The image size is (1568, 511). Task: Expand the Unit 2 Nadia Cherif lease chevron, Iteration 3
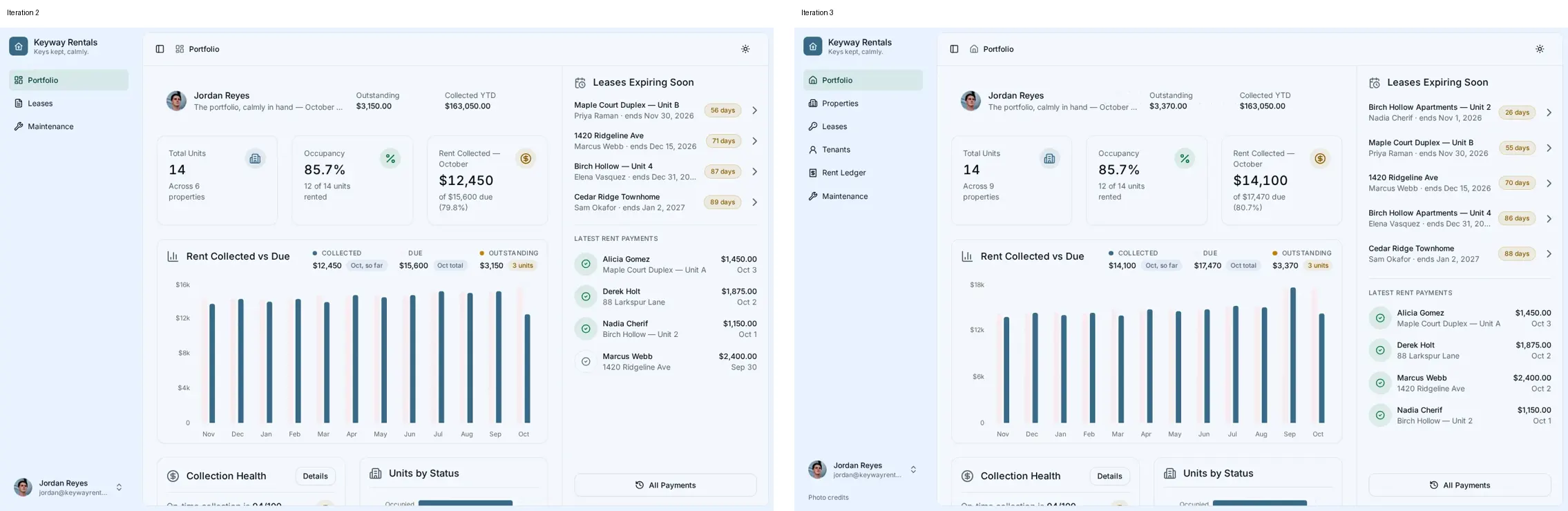1549,113
